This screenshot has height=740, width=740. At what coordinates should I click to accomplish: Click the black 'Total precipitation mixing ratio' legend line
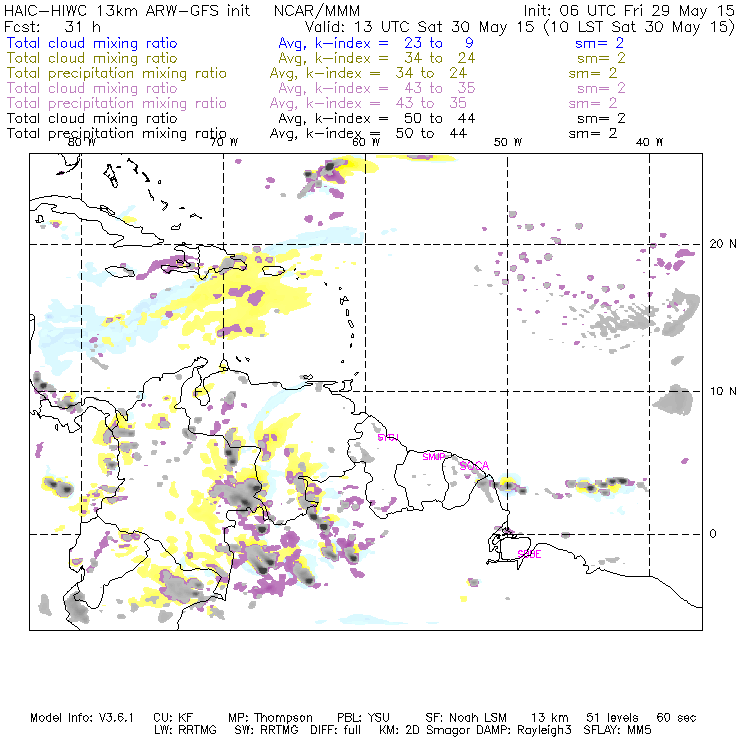click(117, 134)
